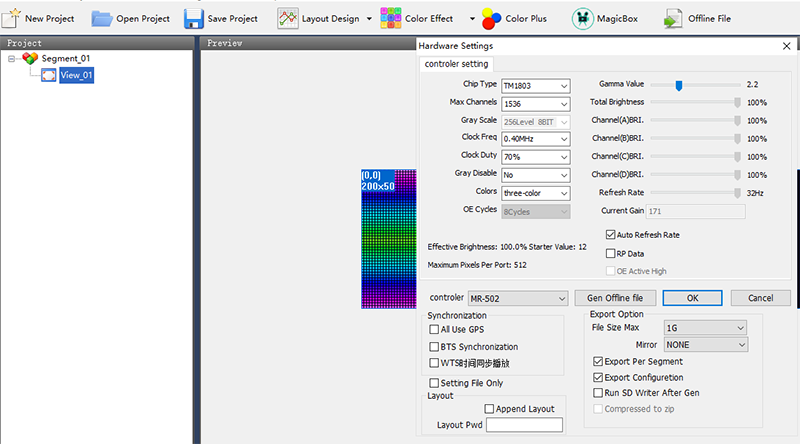Toggle the Auto Refresh Rate checkbox
Screen dimensions: 800x444
pyautogui.click(x=610, y=235)
